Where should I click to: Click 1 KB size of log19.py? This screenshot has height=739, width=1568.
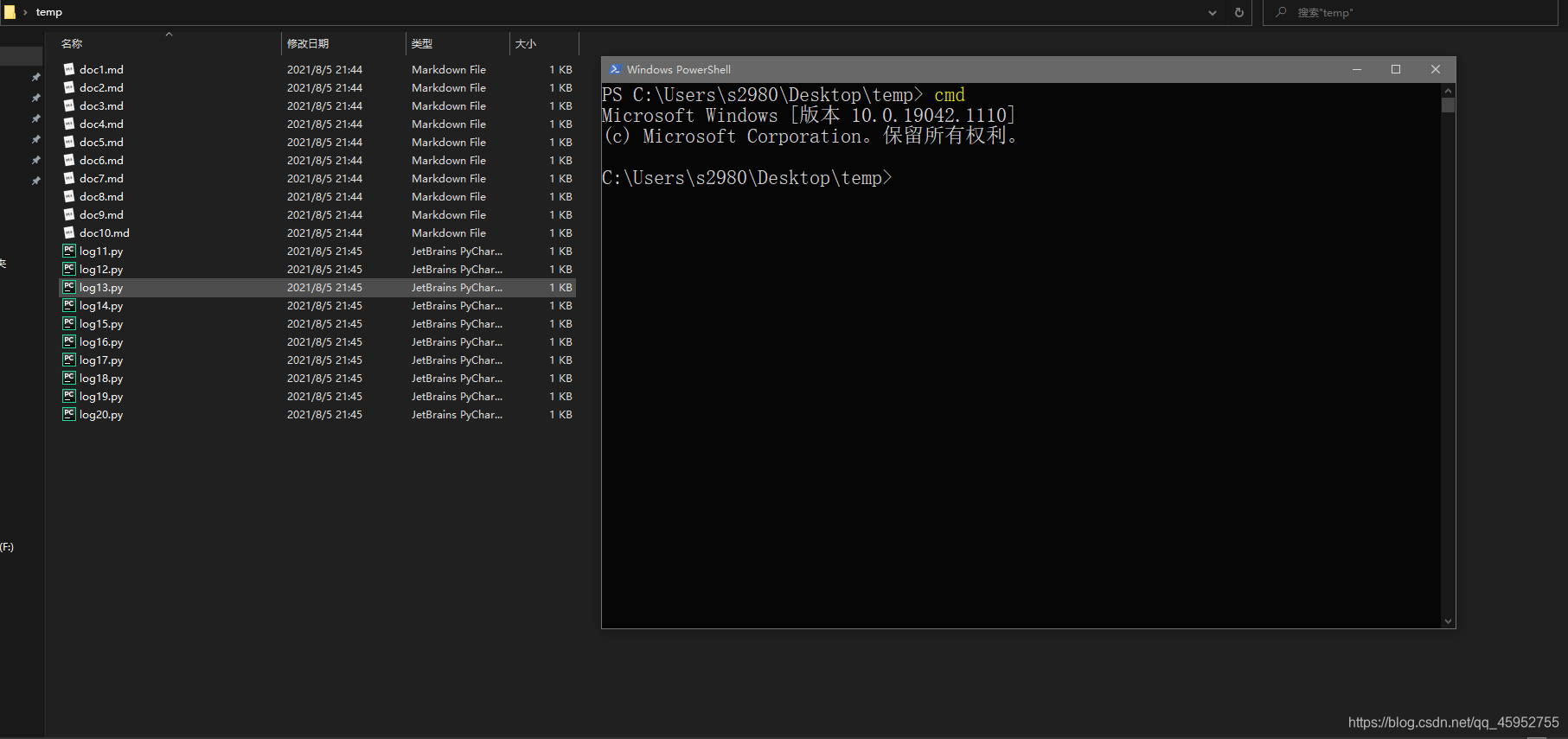tap(561, 396)
